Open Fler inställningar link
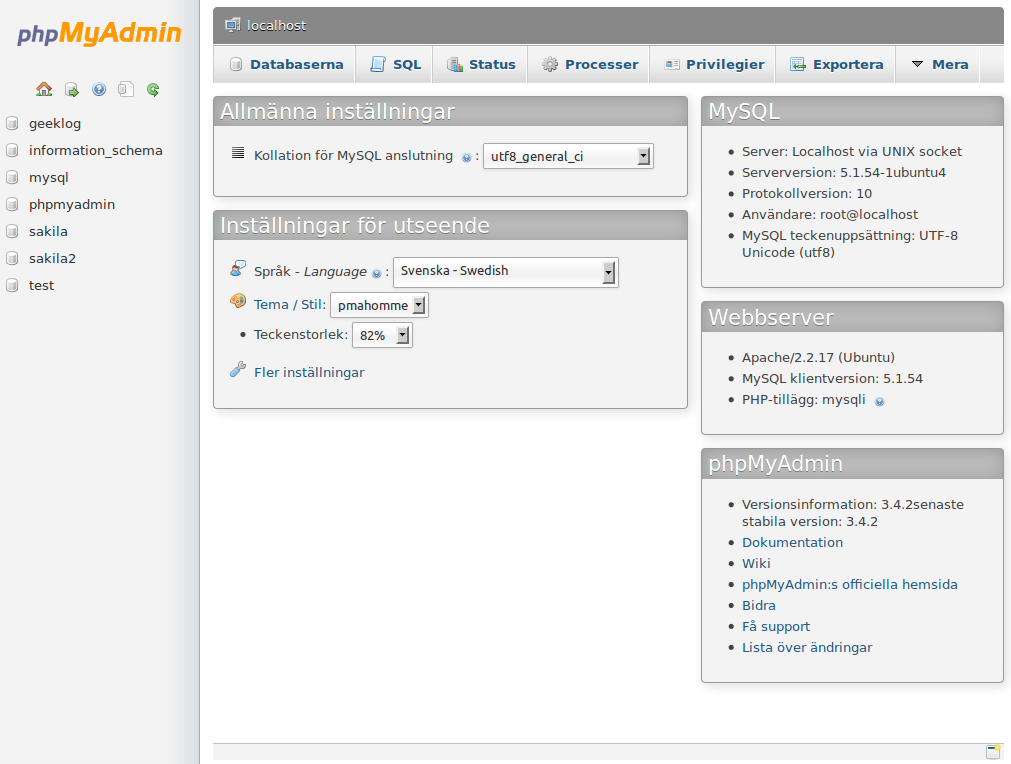This screenshot has height=764, width=1011. [x=309, y=372]
